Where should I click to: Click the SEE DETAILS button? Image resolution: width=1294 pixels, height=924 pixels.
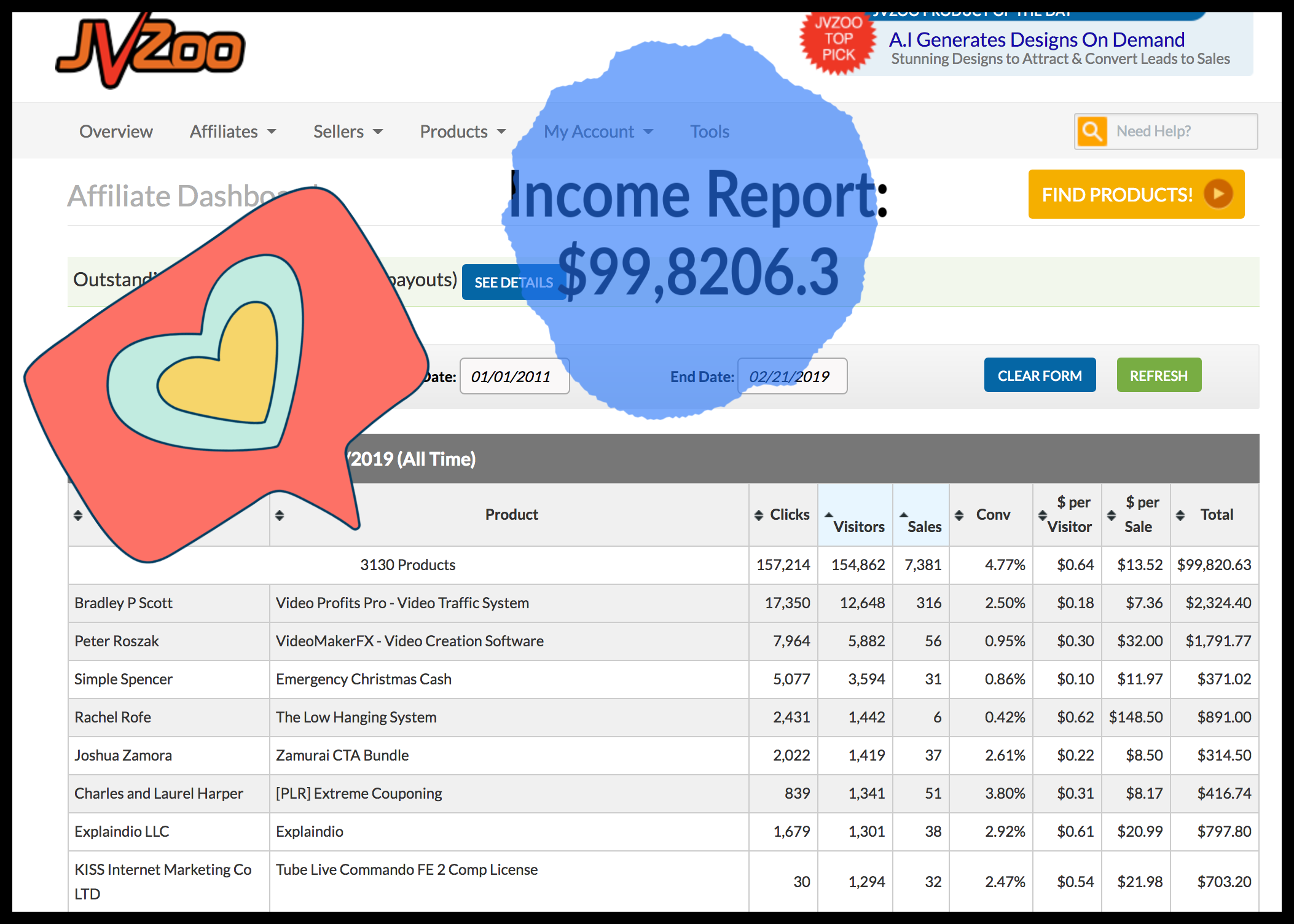tap(514, 282)
